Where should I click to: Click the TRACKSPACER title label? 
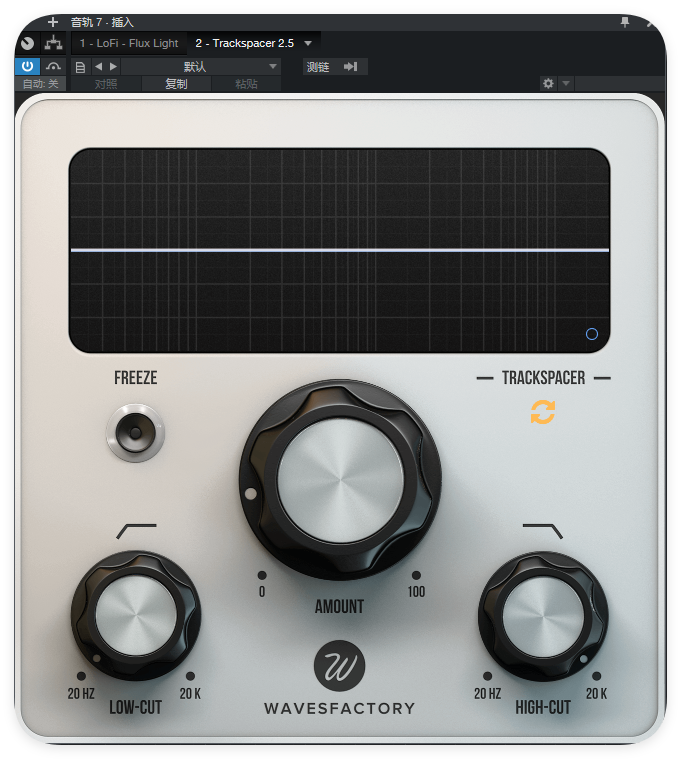tap(544, 378)
